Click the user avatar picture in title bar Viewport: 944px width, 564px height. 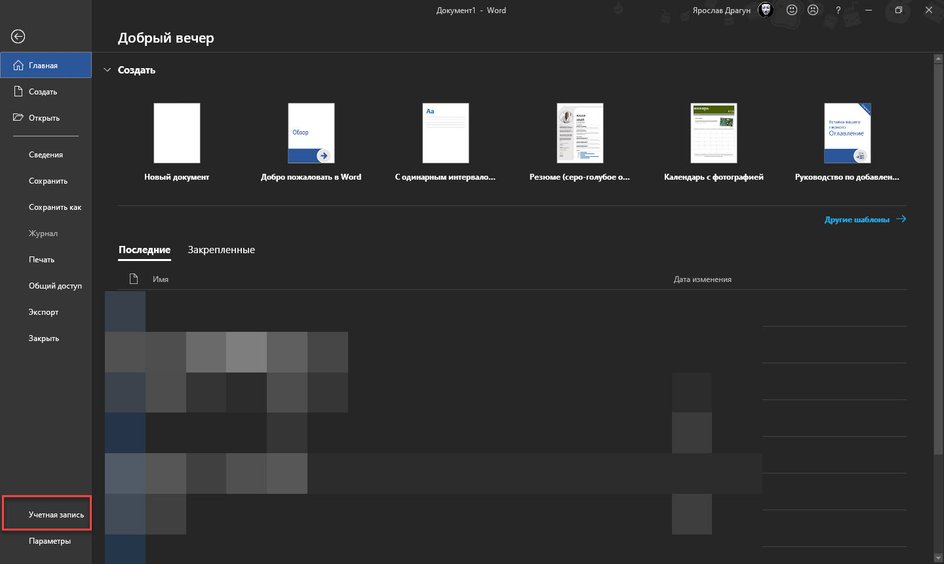point(766,10)
